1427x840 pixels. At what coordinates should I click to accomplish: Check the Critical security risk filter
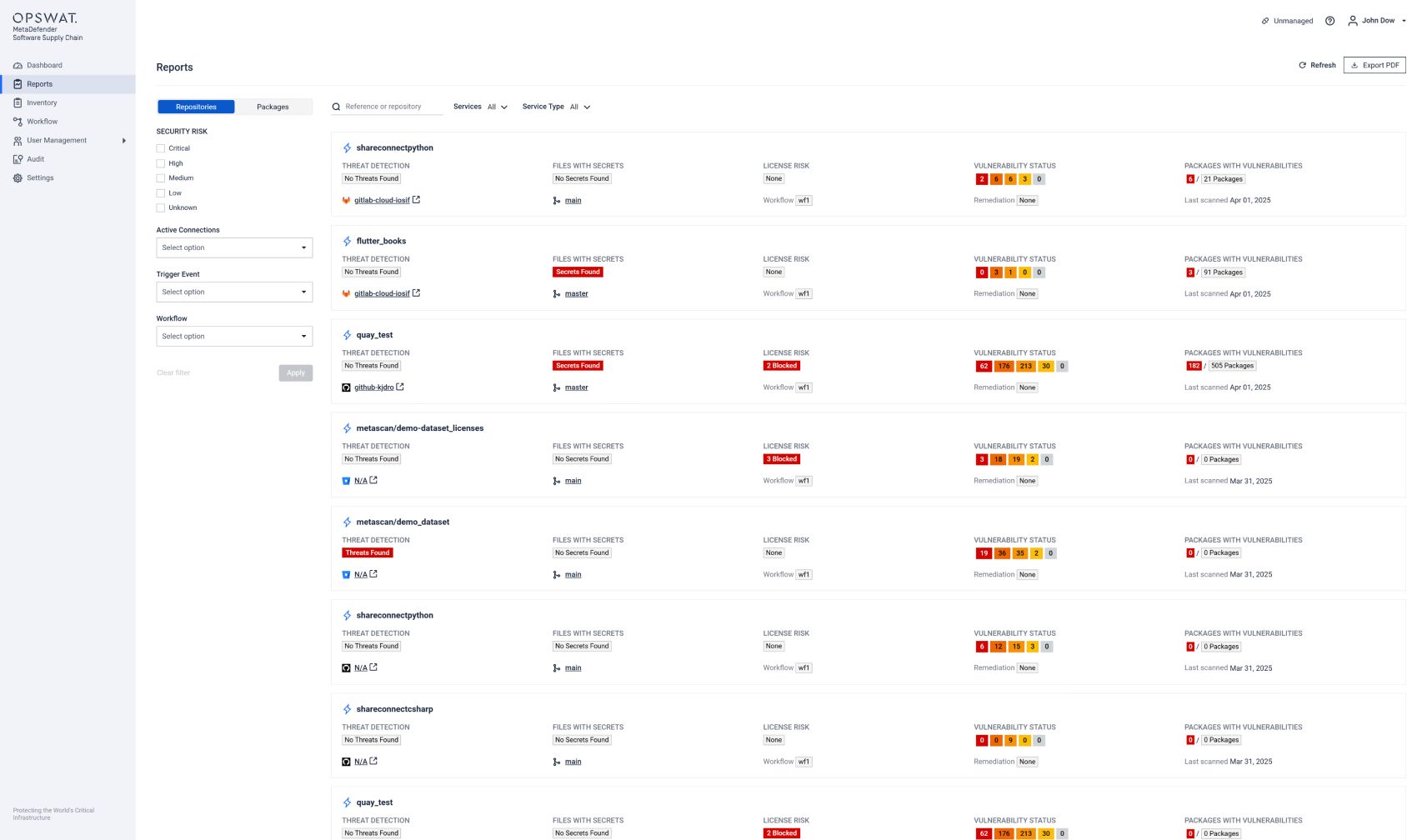160,148
